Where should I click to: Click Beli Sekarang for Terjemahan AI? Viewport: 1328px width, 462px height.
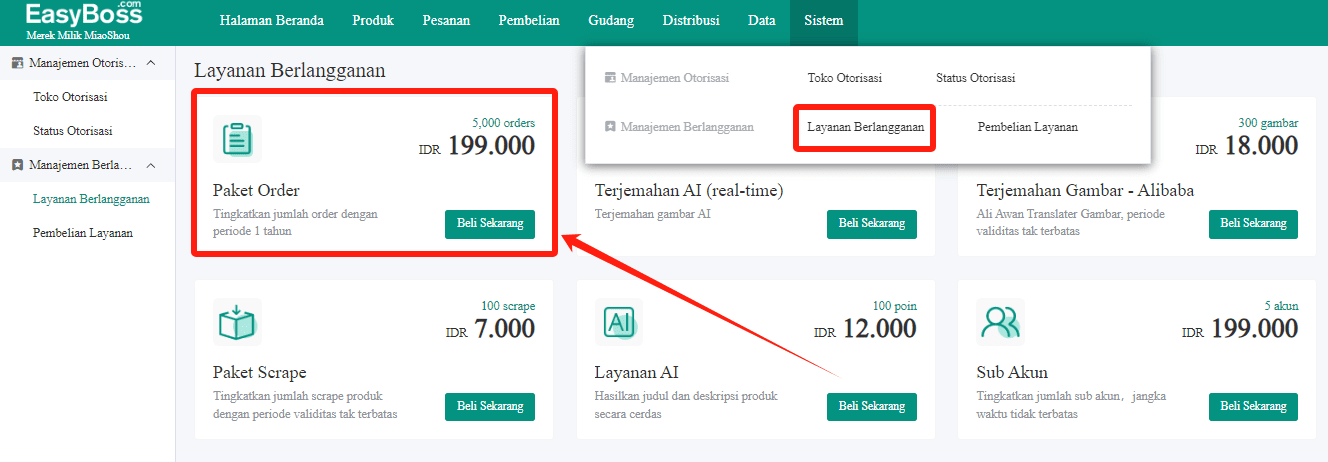(x=872, y=224)
